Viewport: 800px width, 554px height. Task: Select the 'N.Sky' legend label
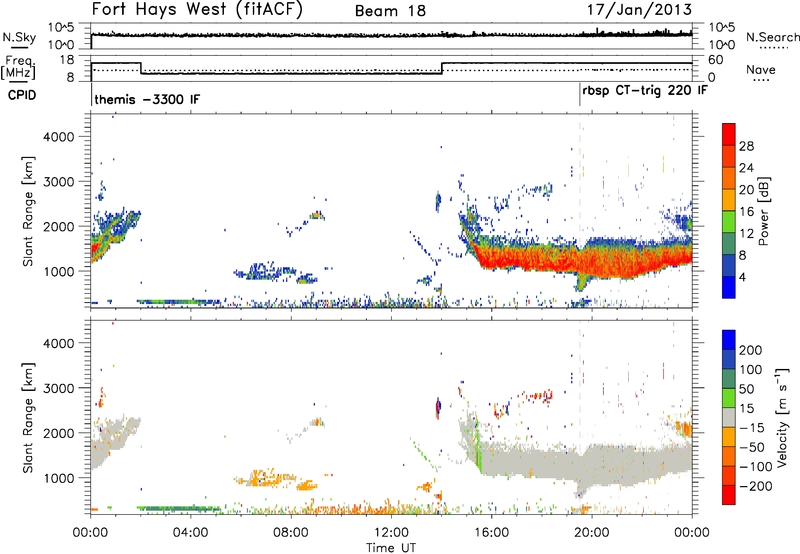[19, 37]
